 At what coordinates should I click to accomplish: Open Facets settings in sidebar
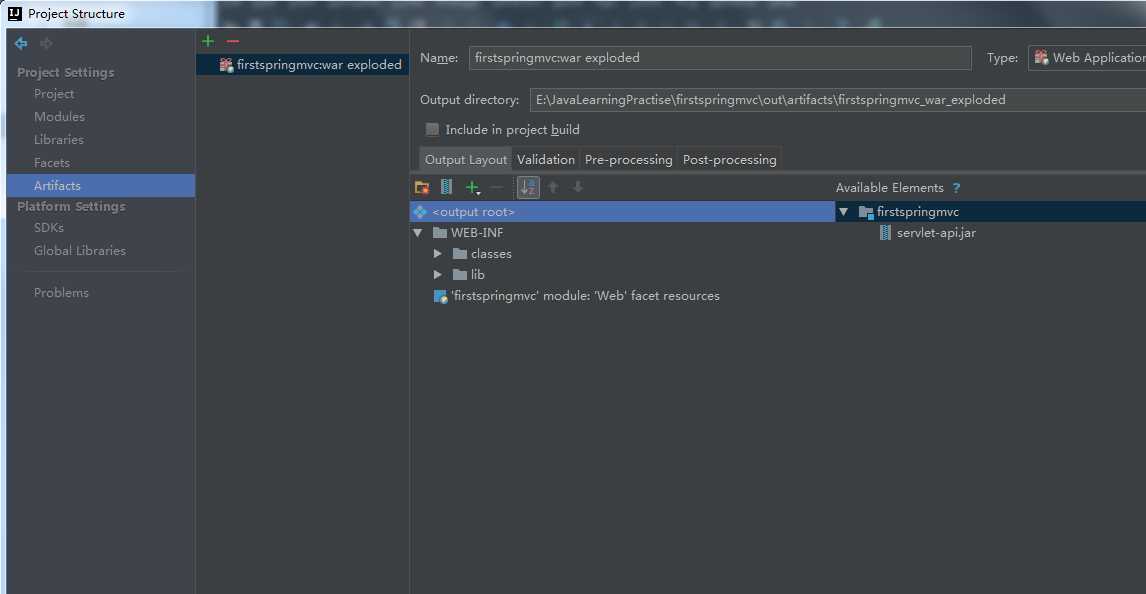(52, 163)
